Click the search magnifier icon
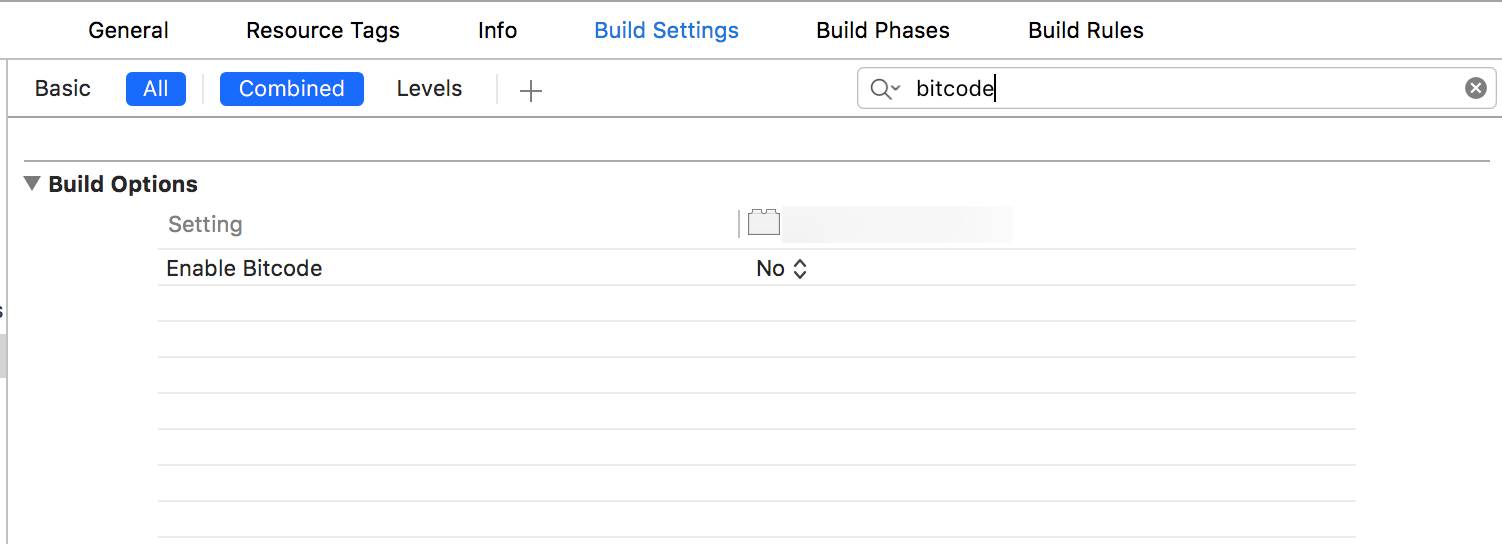 point(879,89)
